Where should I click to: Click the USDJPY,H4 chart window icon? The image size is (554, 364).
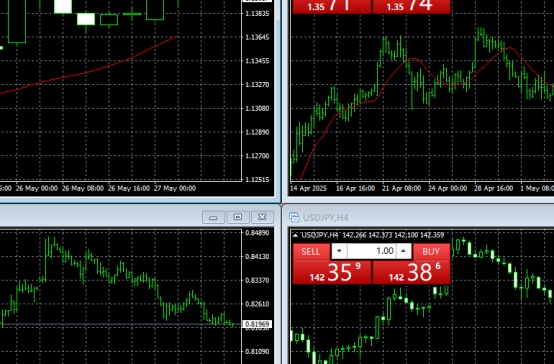tap(294, 217)
